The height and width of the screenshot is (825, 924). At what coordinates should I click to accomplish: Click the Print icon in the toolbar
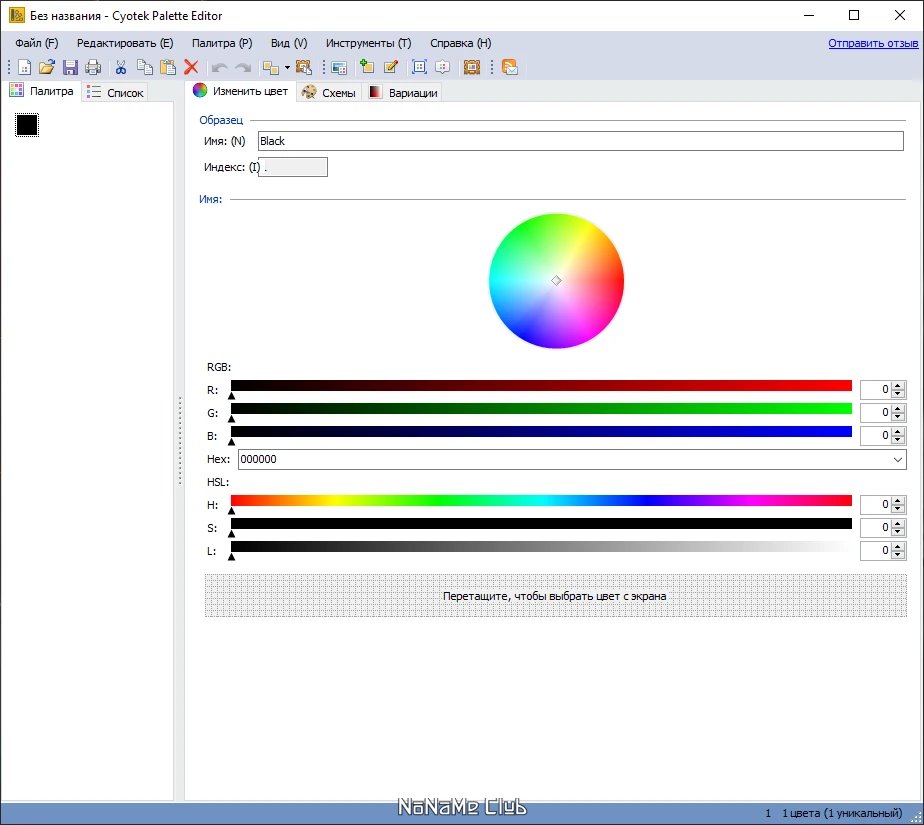click(93, 67)
